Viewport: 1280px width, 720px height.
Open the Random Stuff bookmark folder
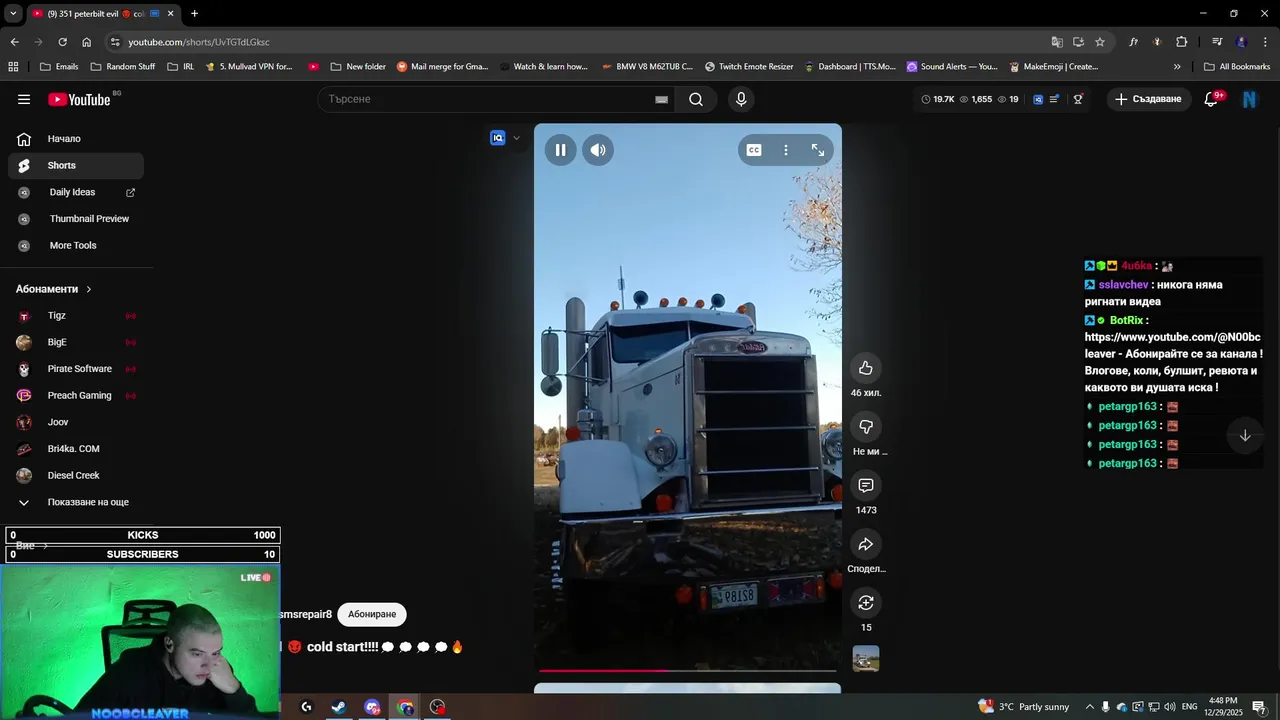click(x=123, y=67)
